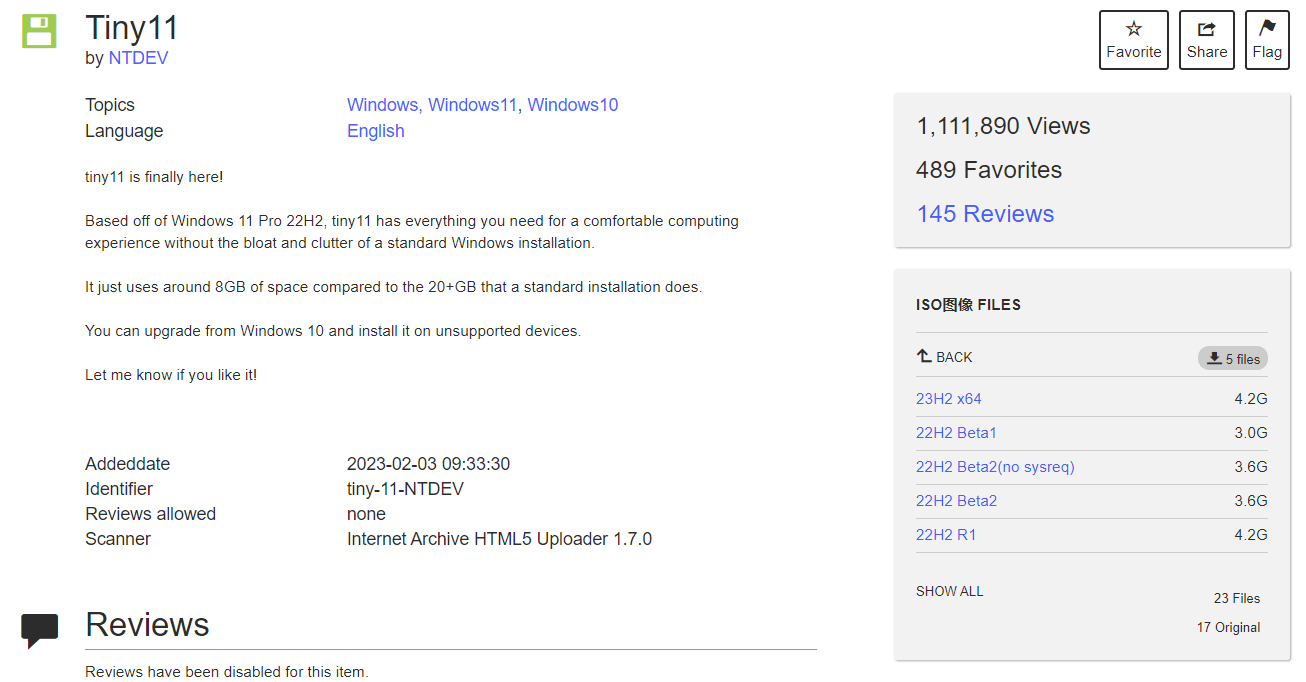This screenshot has height=682, width=1306.
Task: Click the 22H2 Beta2 file link
Action: [956, 501]
